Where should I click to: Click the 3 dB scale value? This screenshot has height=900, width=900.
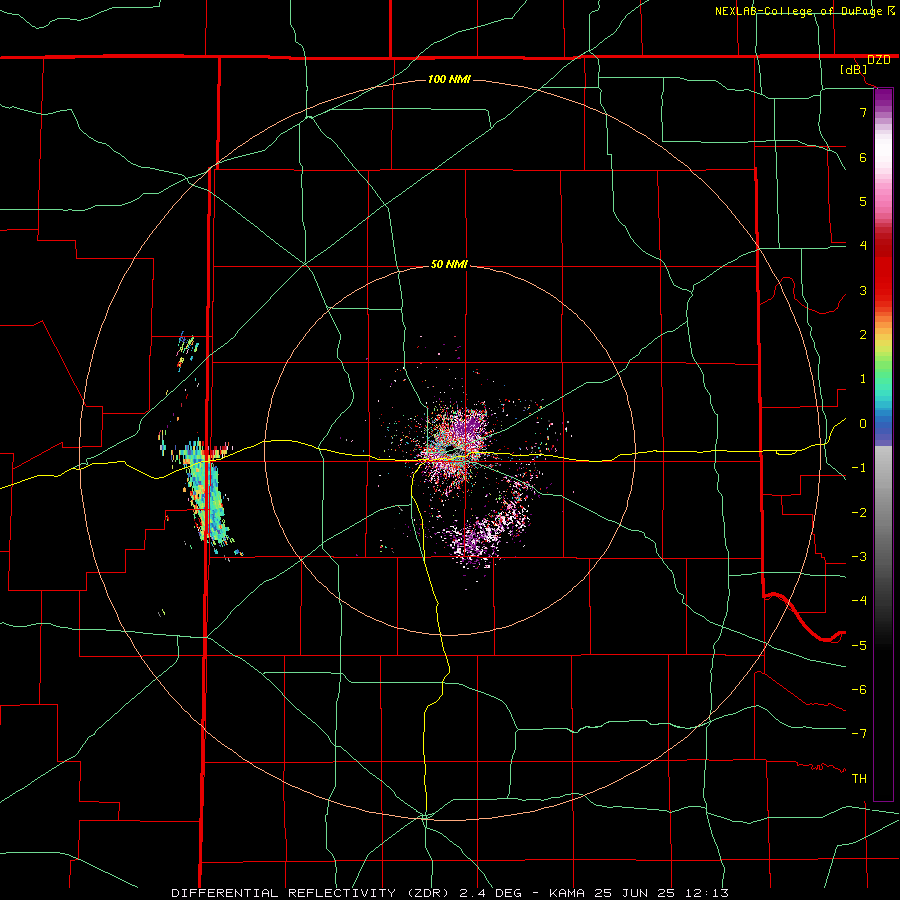(863, 290)
